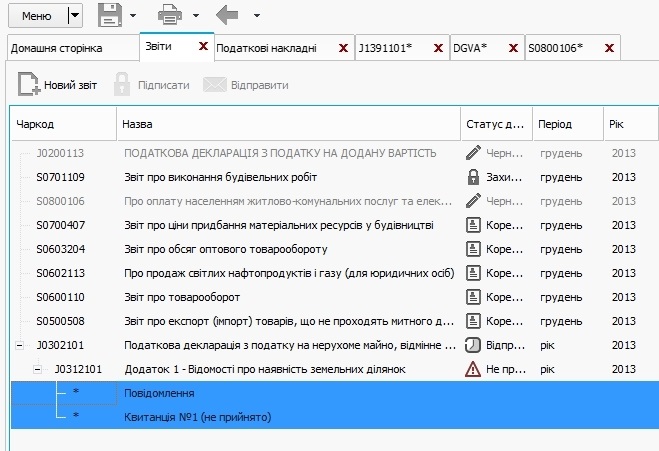The height and width of the screenshot is (451, 659).
Task: Sort by the Чаркод column header
Action: (x=64, y=124)
